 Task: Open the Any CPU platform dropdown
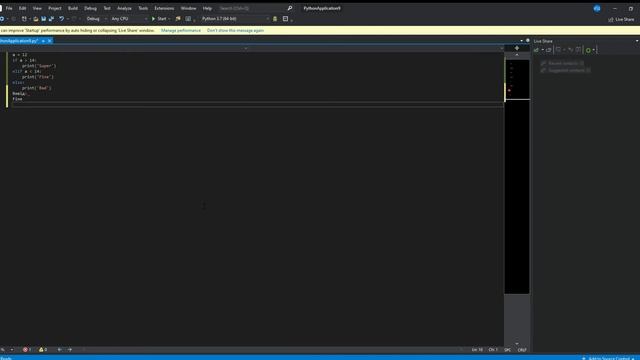129,19
